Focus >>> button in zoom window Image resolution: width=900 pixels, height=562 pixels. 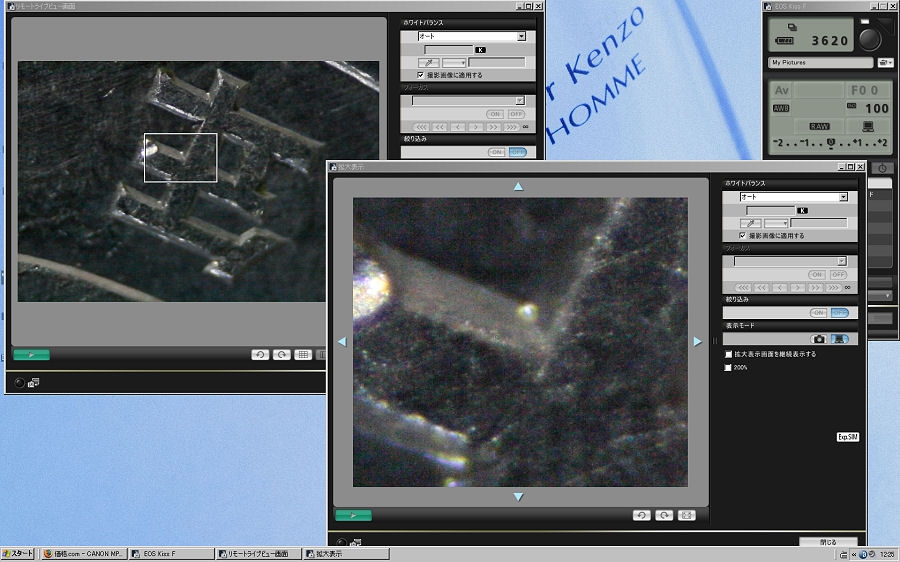(832, 288)
